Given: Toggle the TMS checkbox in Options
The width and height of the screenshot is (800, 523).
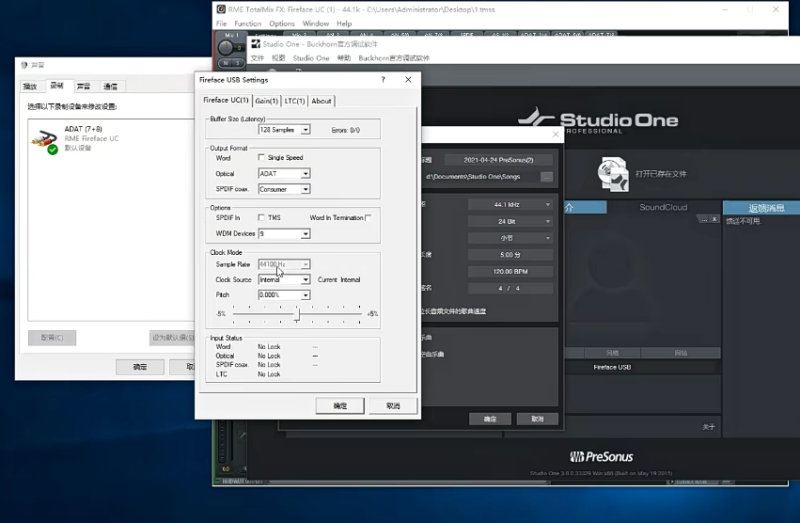Looking at the screenshot, I should [262, 217].
